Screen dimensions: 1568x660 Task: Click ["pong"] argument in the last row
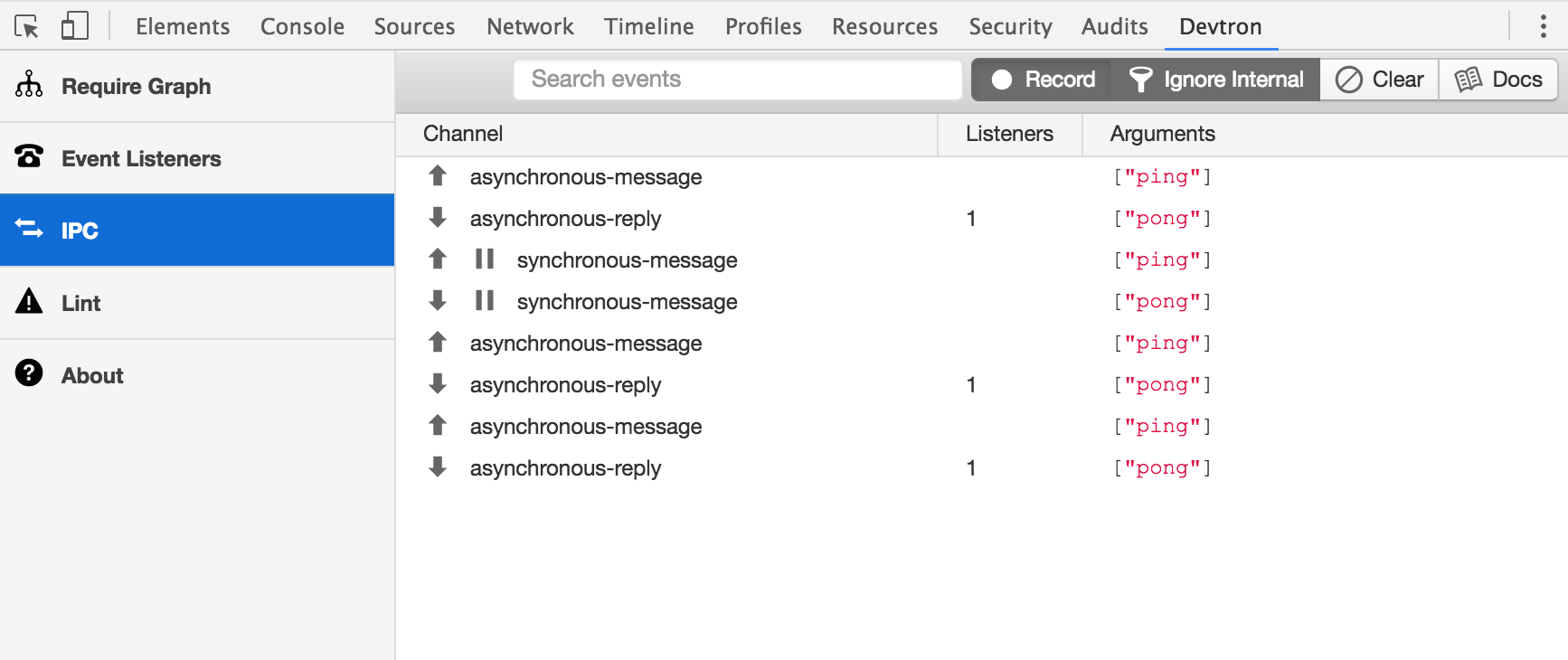tap(1162, 467)
